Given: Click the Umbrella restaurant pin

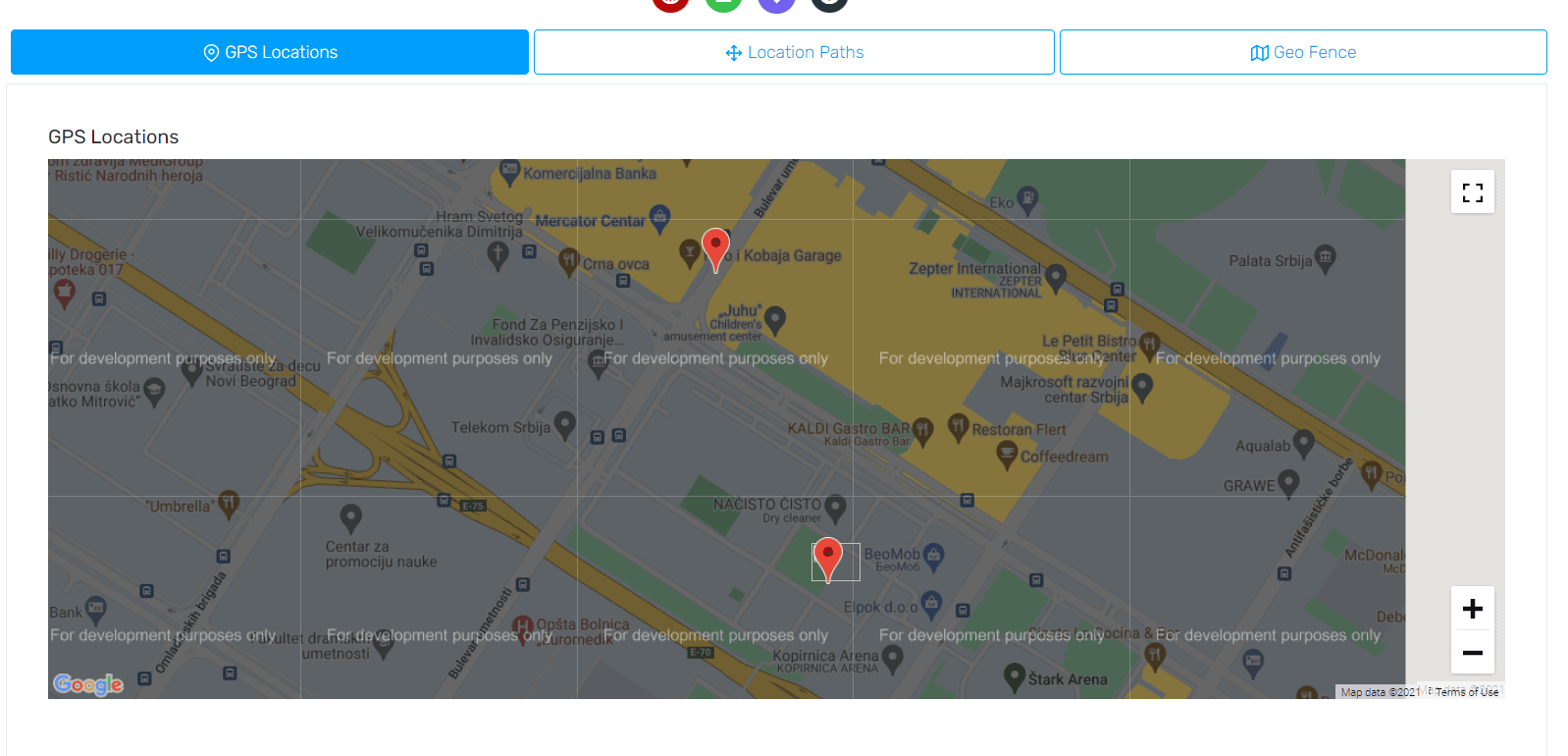Looking at the screenshot, I should [228, 504].
